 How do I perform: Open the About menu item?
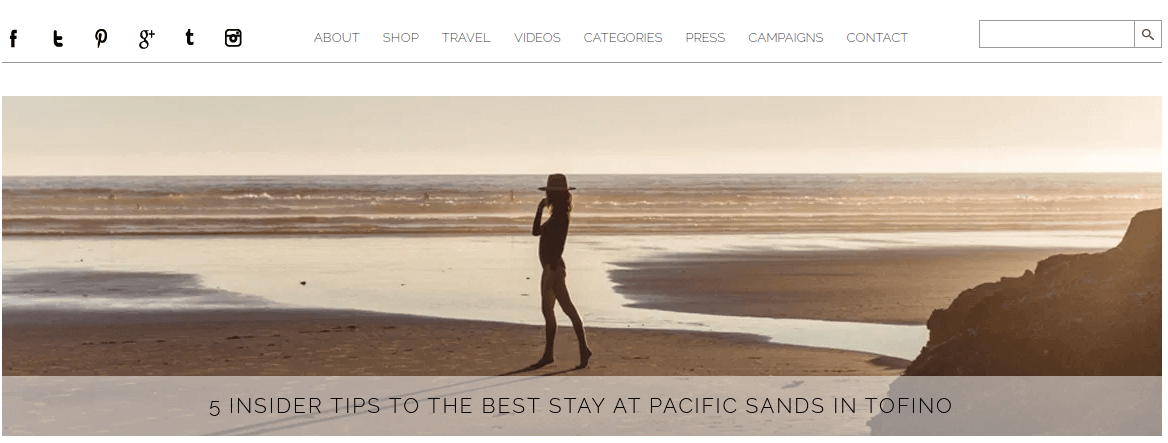pyautogui.click(x=336, y=37)
